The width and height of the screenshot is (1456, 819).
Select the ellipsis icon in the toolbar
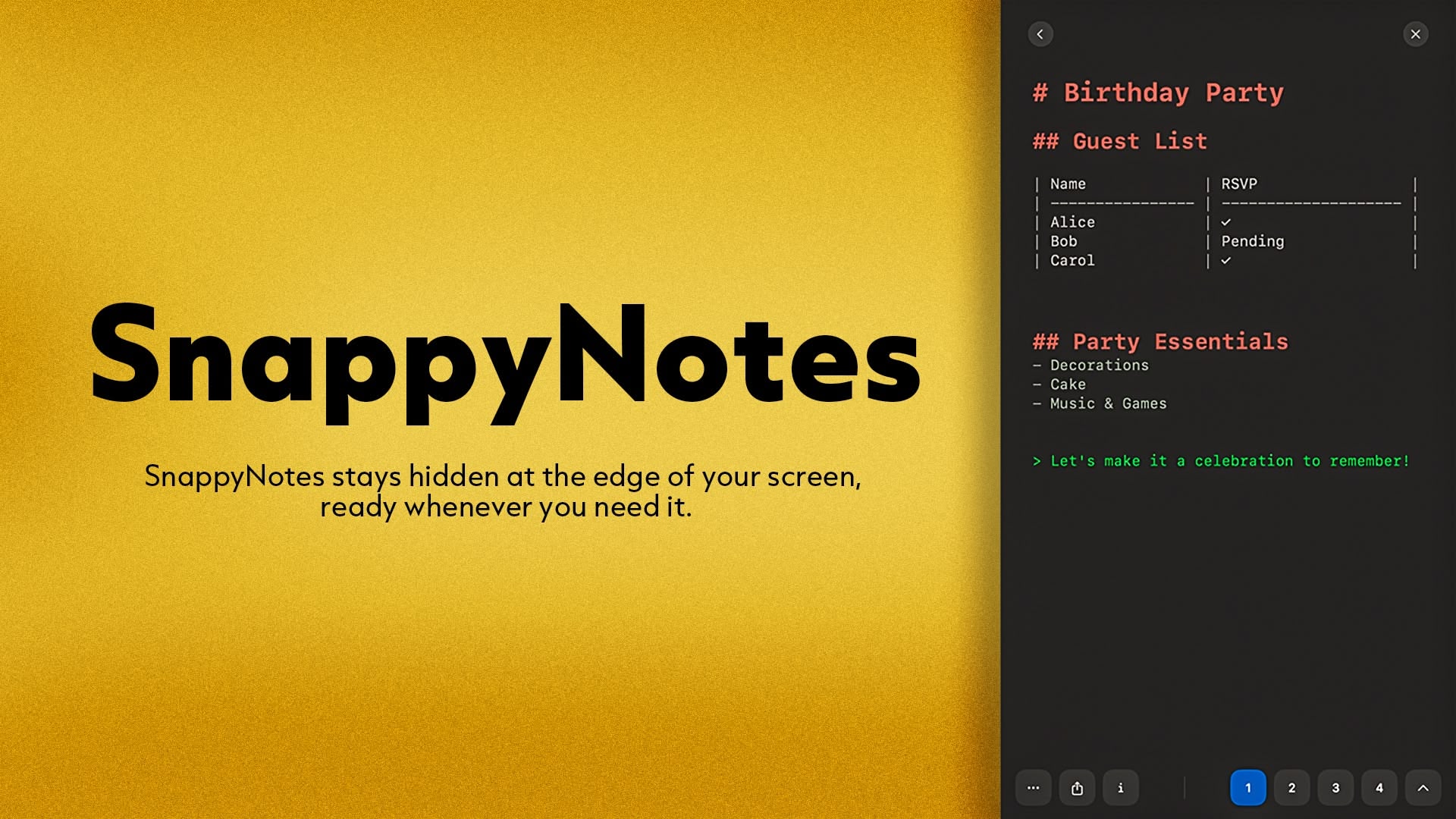[x=1033, y=788]
